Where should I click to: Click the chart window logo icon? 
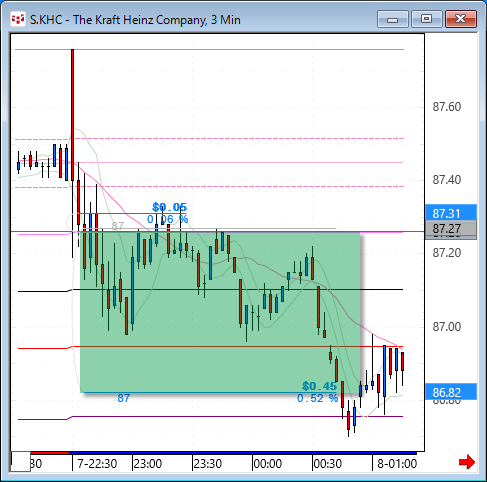[x=18, y=19]
